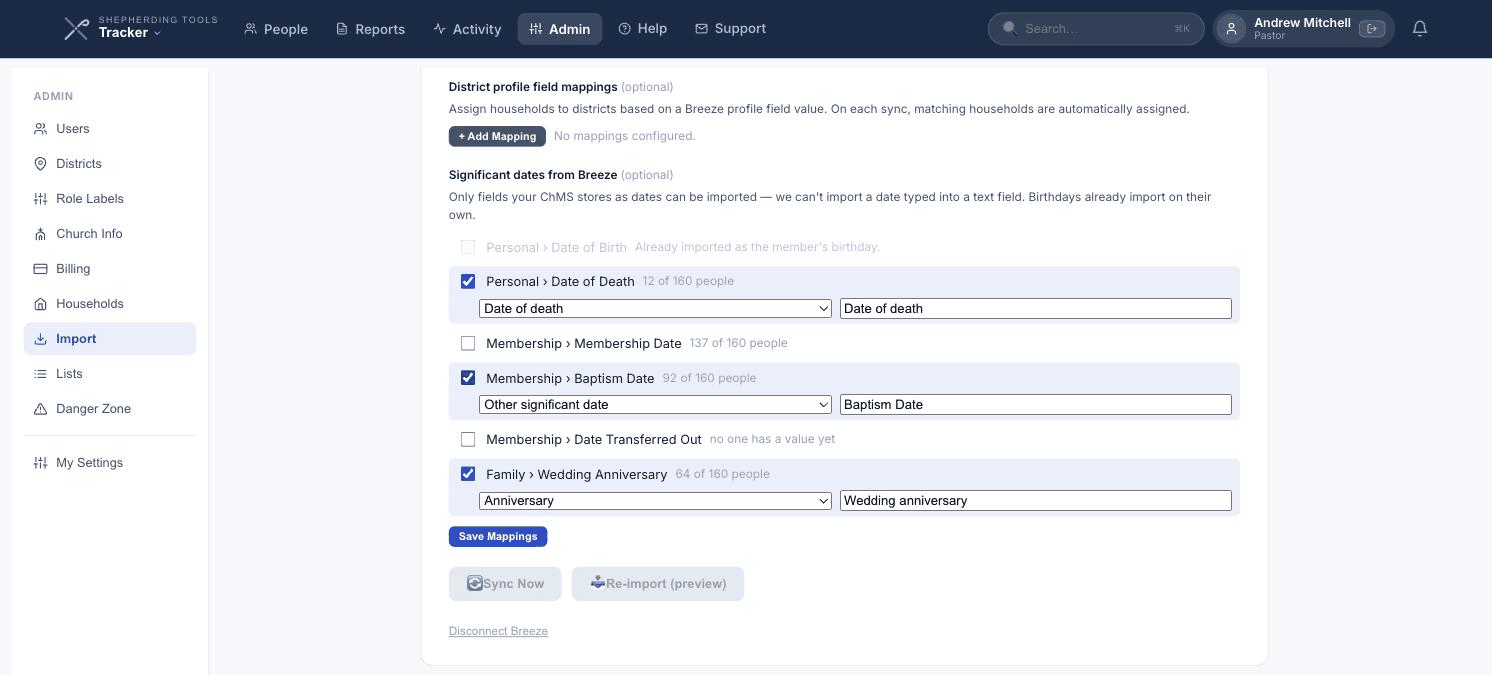Open the Districts admin page
The height and width of the screenshot is (675, 1492).
pos(110,164)
